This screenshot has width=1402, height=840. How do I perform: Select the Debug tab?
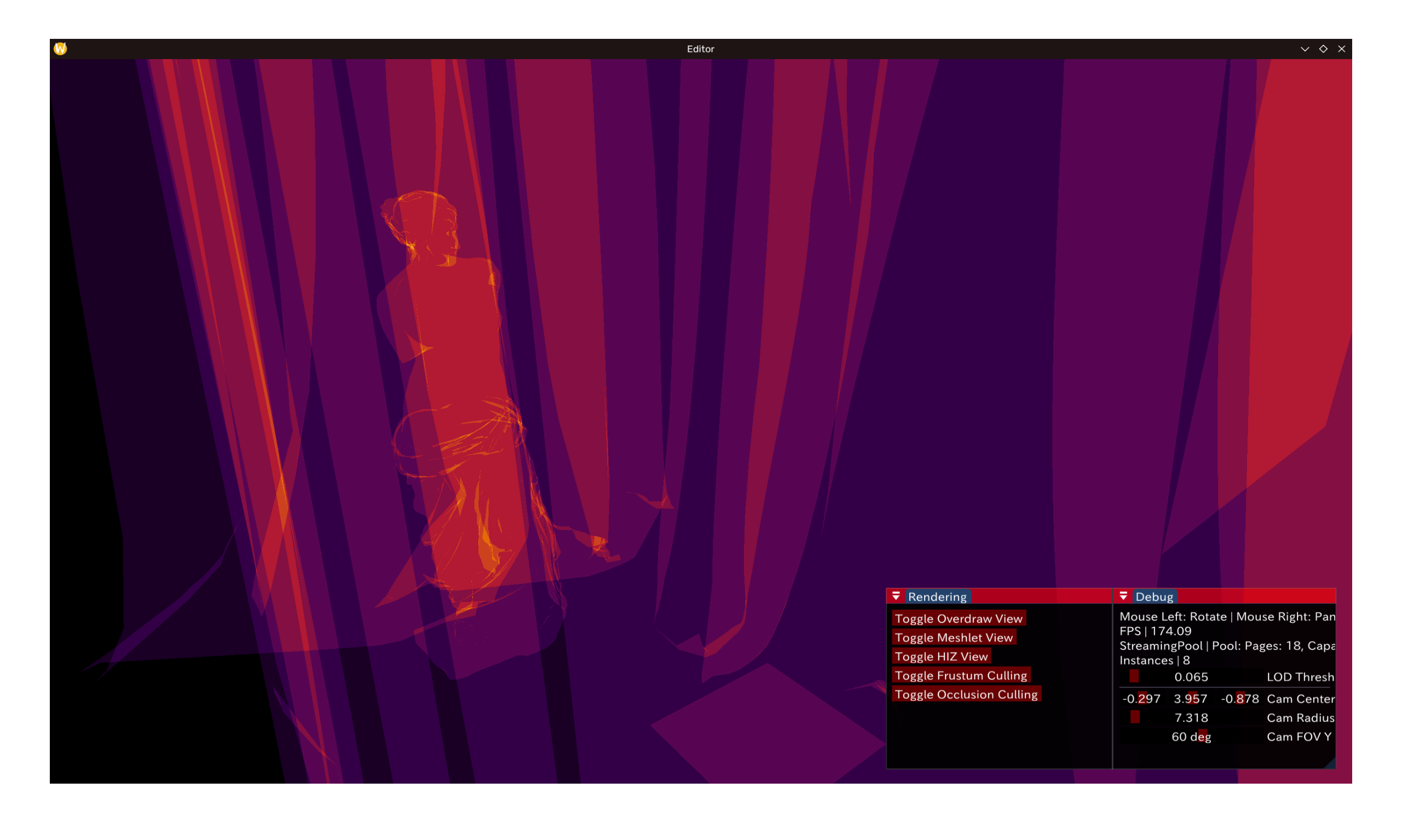pyautogui.click(x=1154, y=596)
